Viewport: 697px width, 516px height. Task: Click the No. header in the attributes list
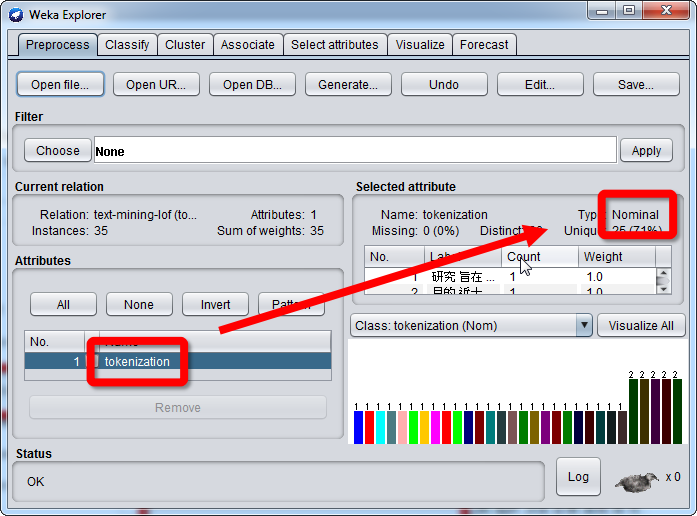[x=55, y=341]
